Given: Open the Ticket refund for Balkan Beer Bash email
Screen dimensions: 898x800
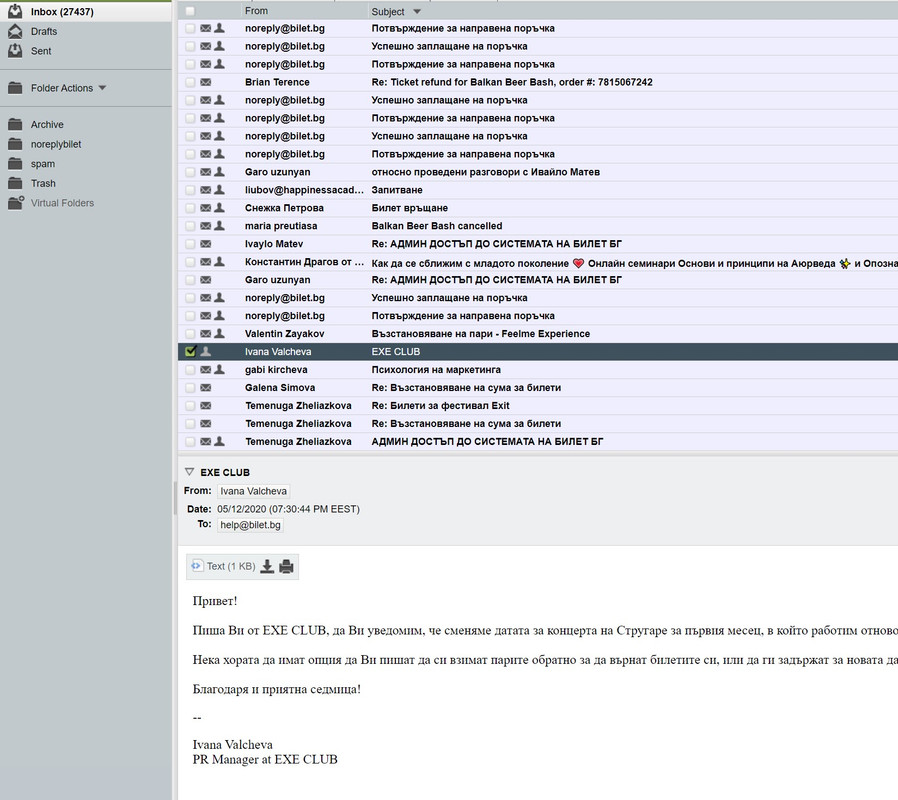Looking at the screenshot, I should pos(511,82).
